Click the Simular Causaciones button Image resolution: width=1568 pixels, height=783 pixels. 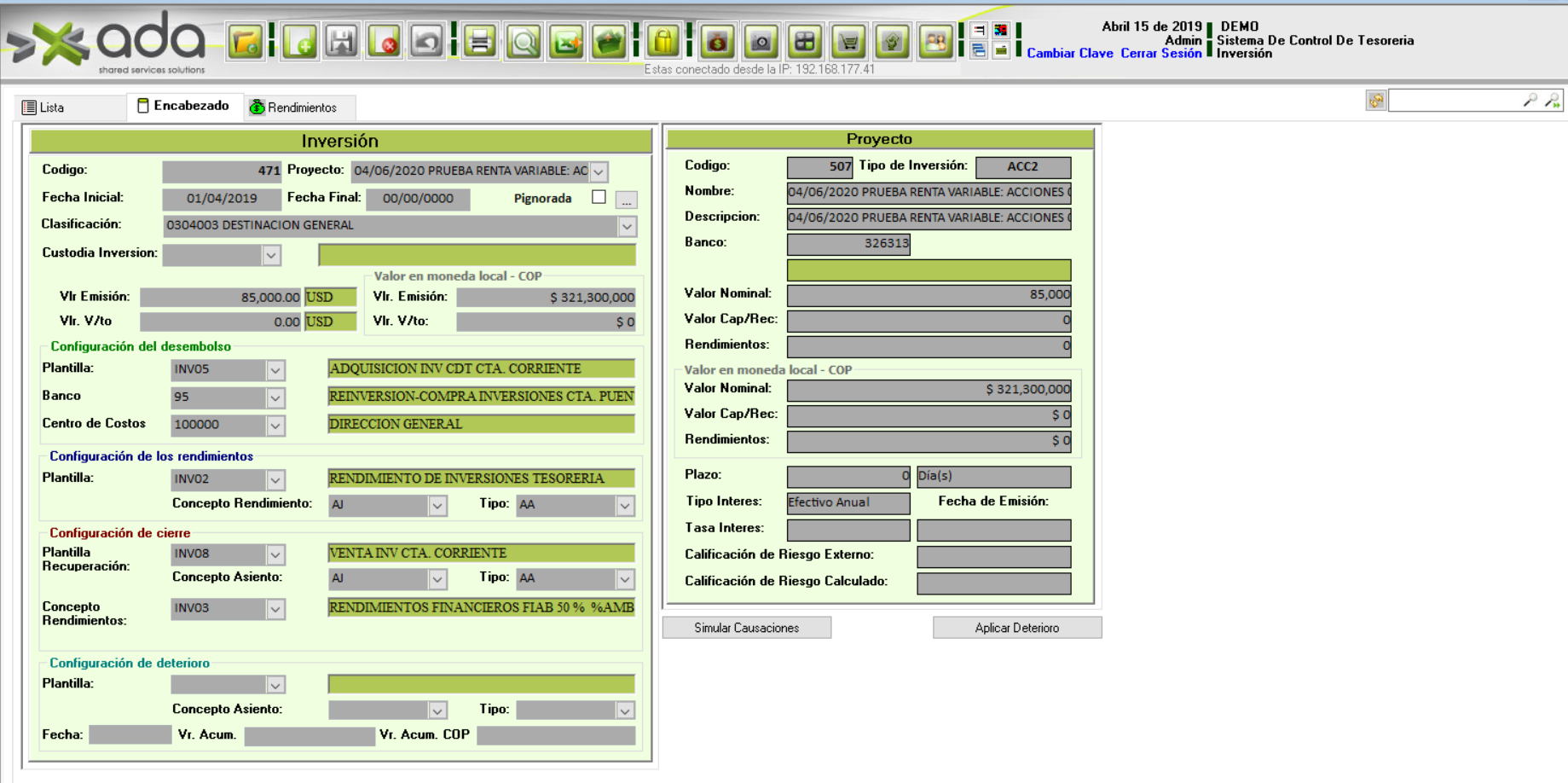click(746, 628)
